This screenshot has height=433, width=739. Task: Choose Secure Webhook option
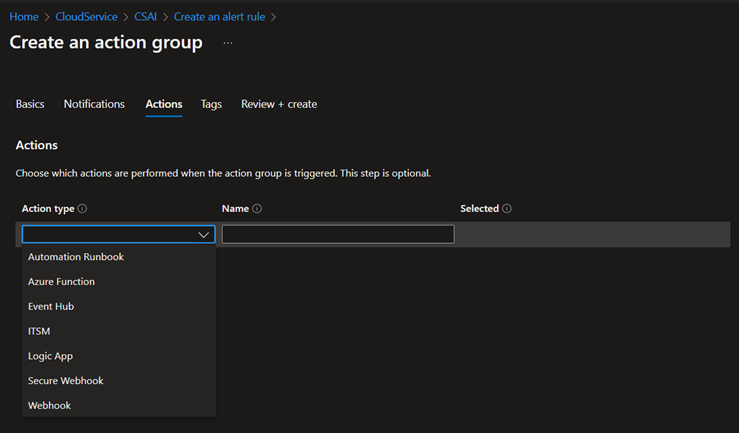click(x=119, y=381)
